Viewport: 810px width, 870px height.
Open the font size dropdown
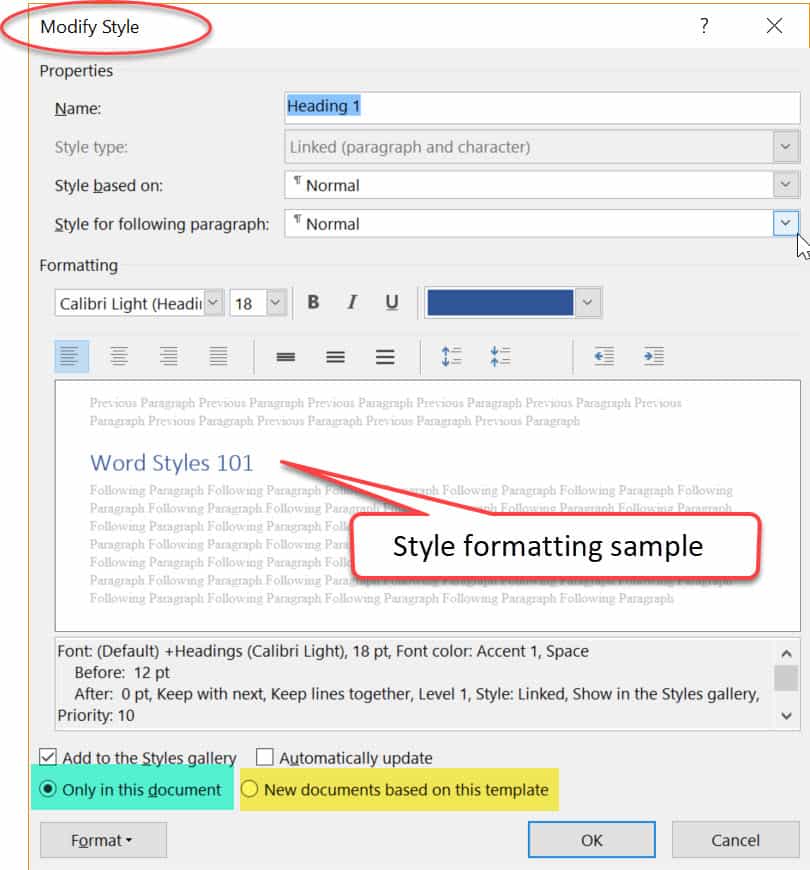point(275,303)
